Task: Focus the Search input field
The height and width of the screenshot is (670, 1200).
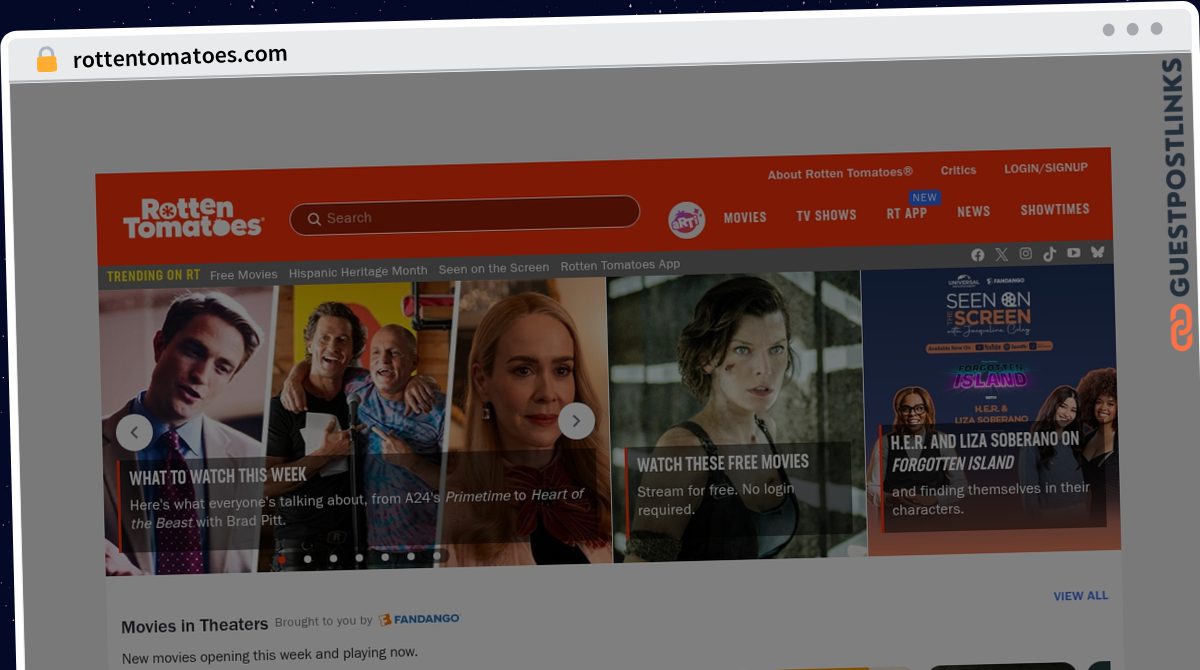Action: click(x=464, y=215)
